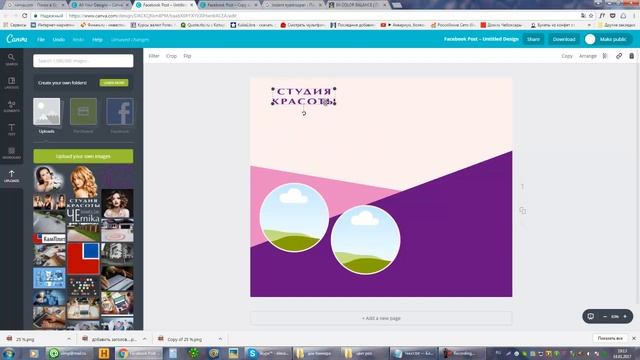Click Add a new page
This screenshot has height=360, width=640.
coord(381,318)
